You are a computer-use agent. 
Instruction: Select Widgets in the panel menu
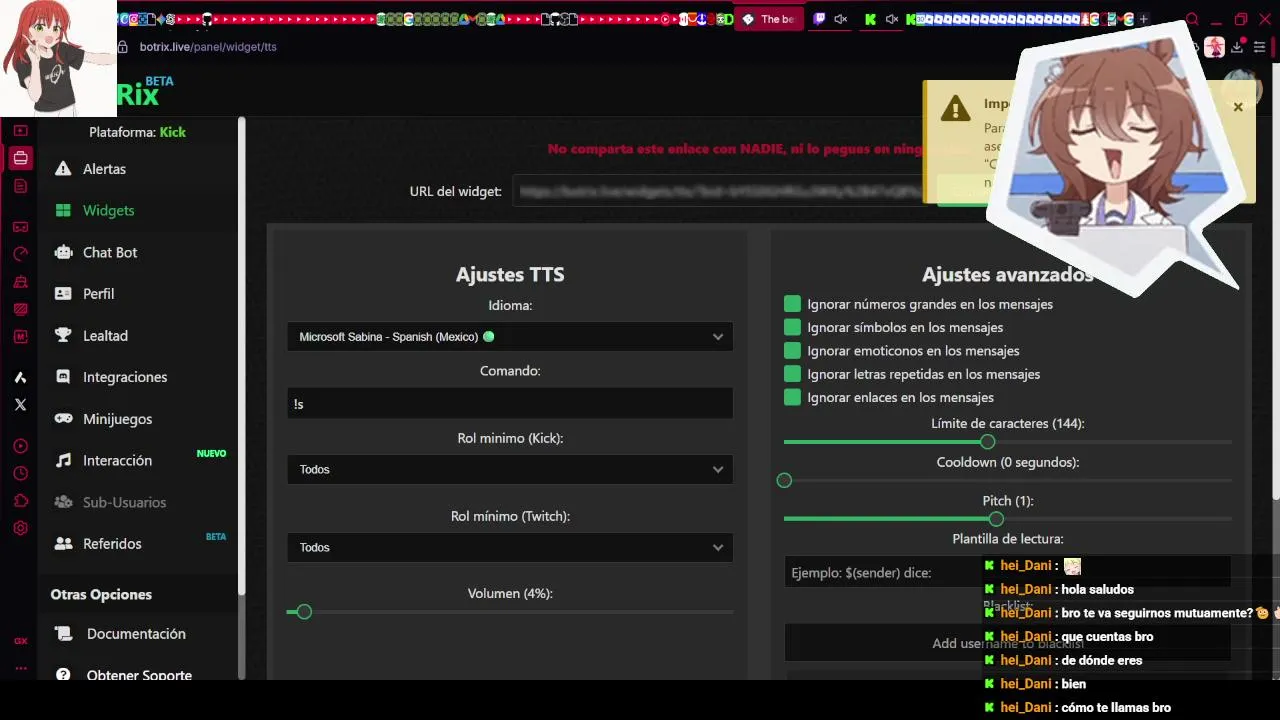(x=108, y=210)
